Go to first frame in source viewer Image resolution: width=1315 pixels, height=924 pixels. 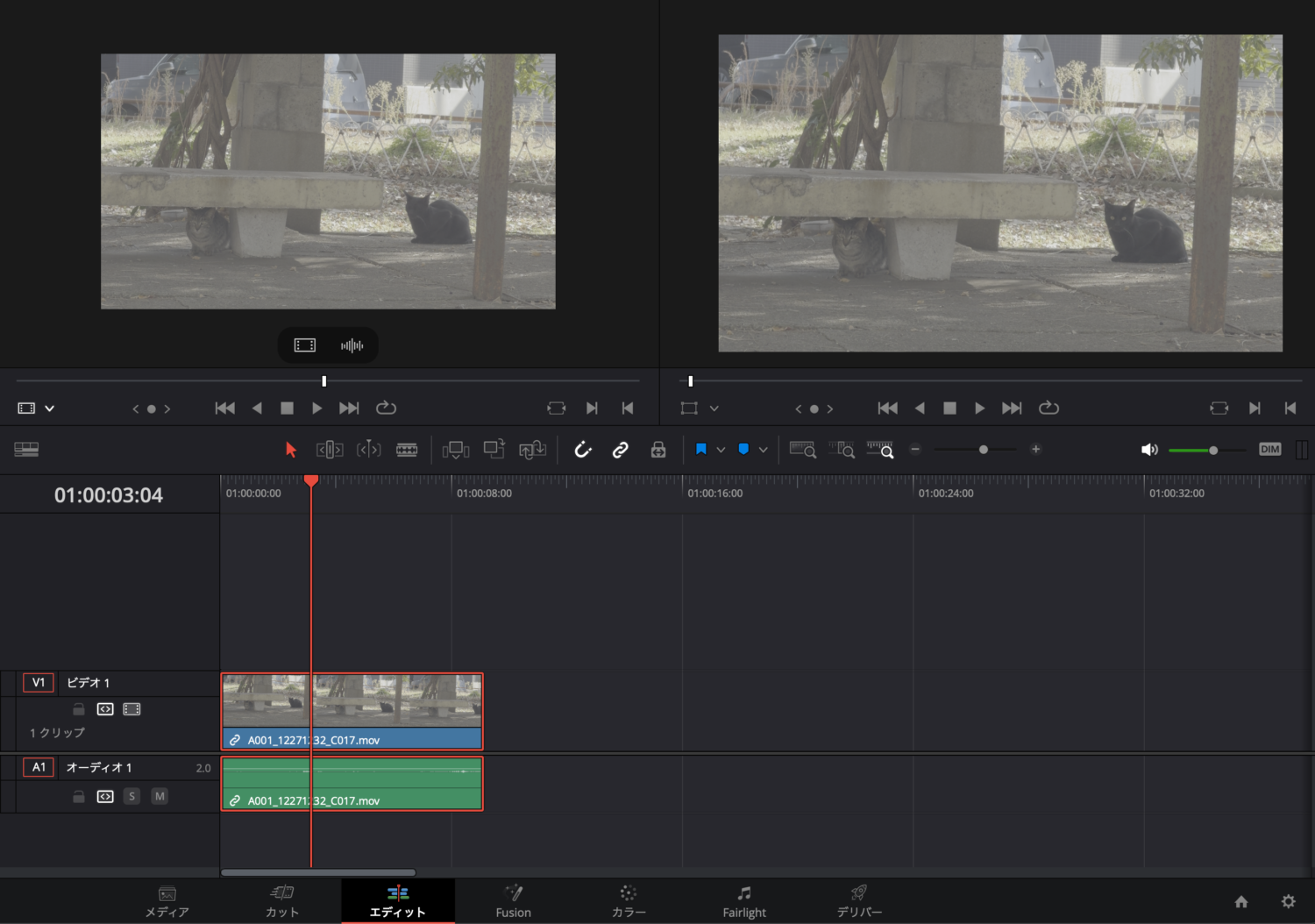(x=225, y=409)
